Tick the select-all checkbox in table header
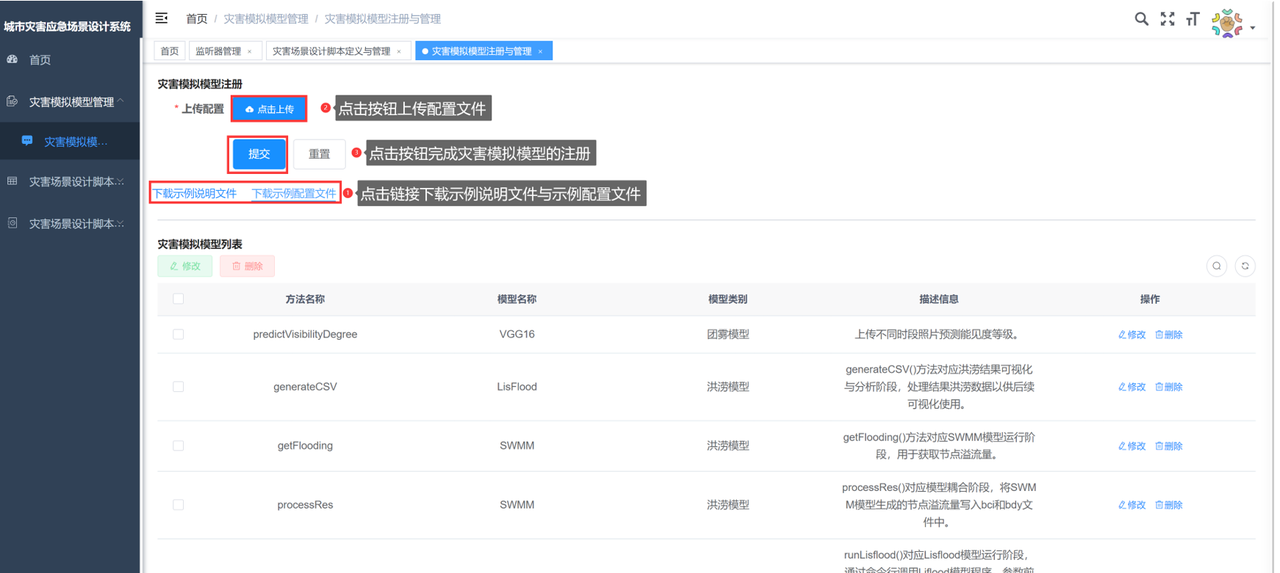Screen dimensions: 1280x573 coord(178,299)
